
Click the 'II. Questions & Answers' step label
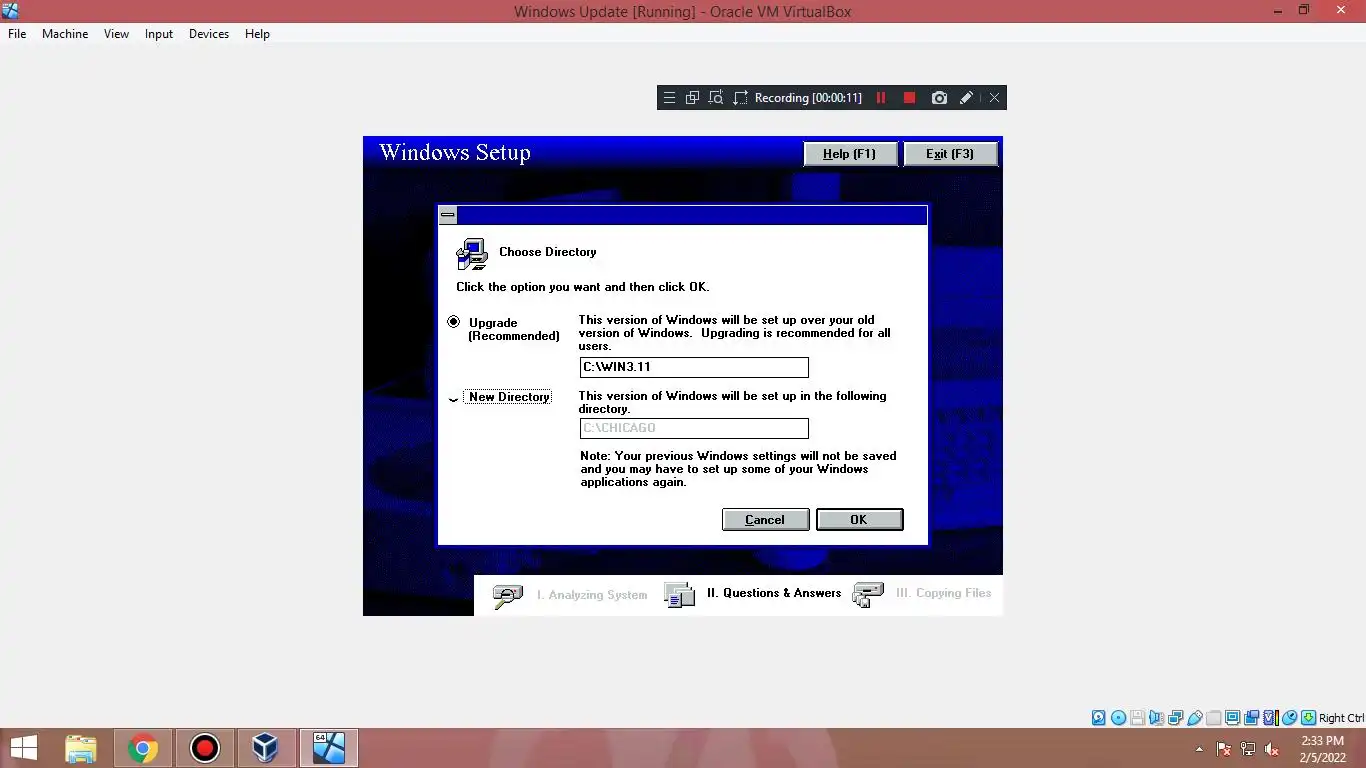coord(774,593)
